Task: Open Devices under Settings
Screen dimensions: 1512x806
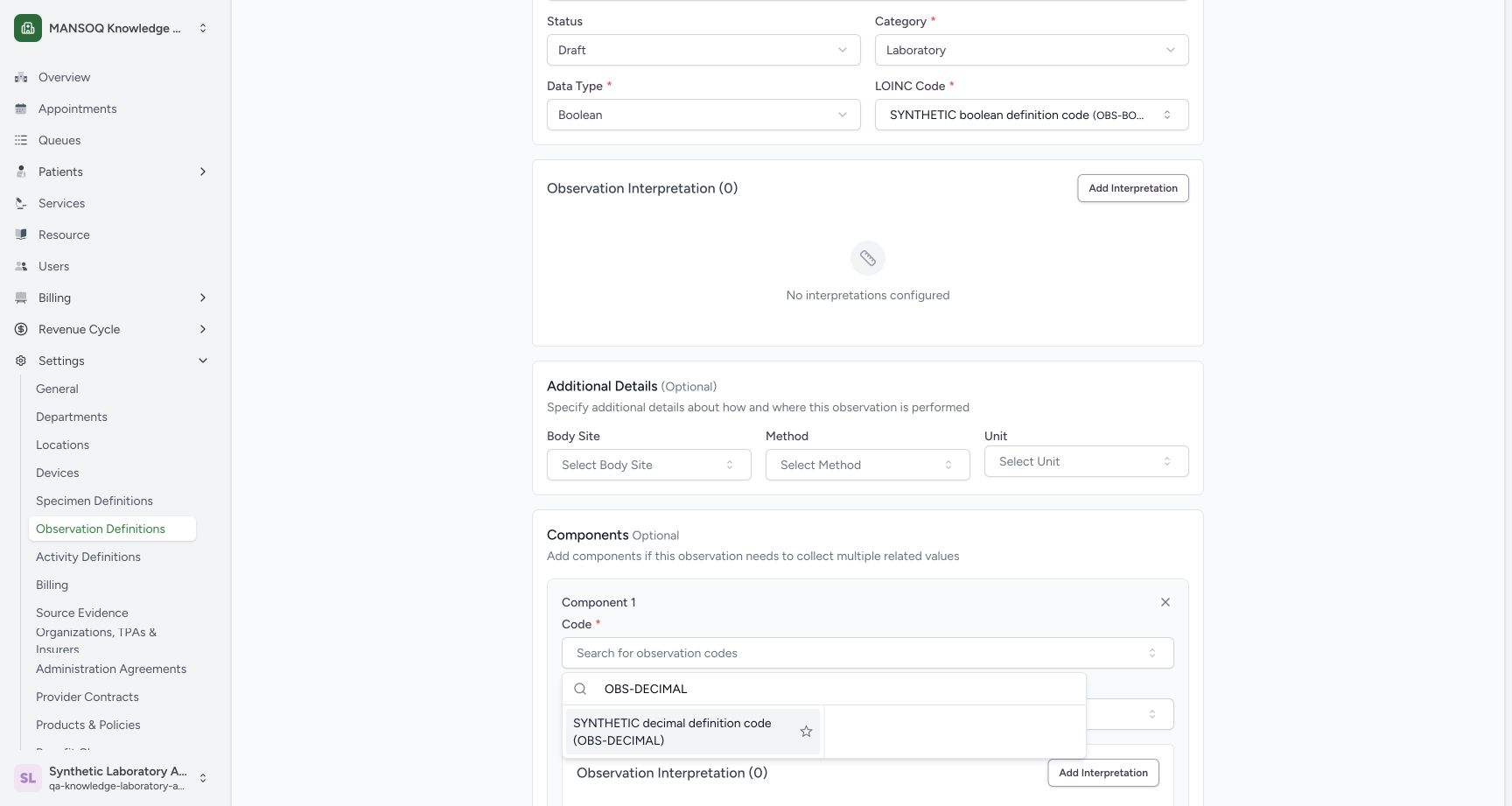Action: point(58,473)
